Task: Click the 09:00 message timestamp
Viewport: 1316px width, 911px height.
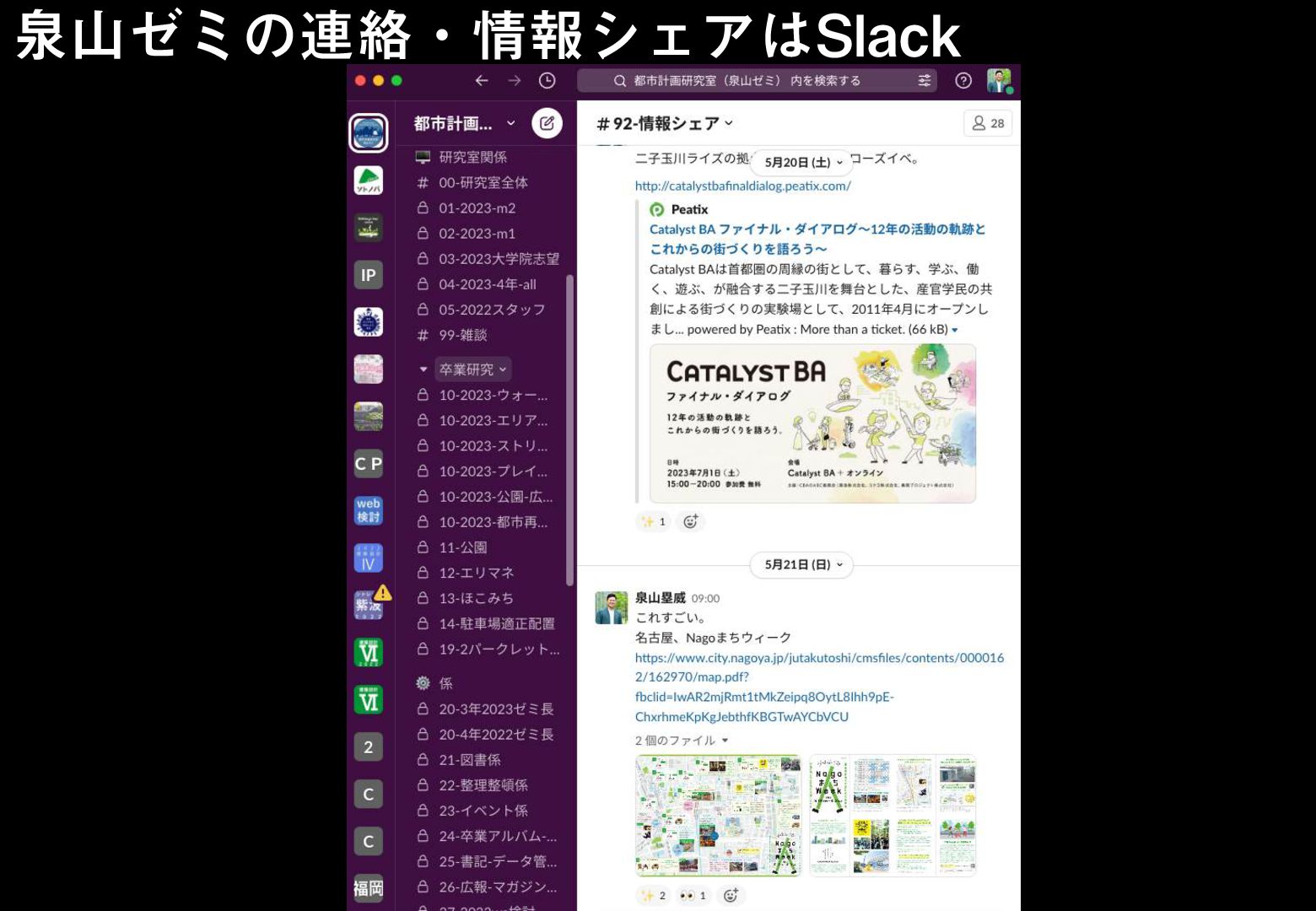Action: pos(705,598)
